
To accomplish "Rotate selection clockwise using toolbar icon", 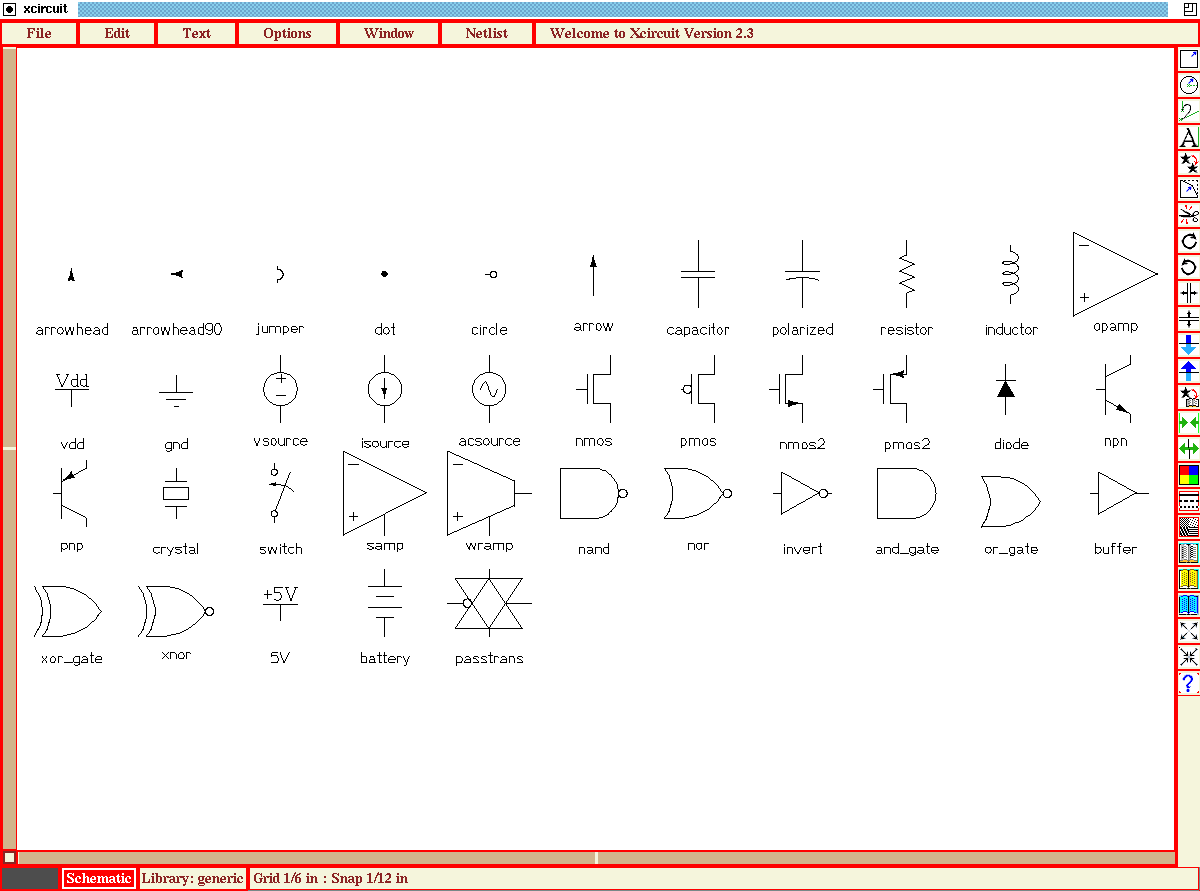I will [x=1189, y=241].
